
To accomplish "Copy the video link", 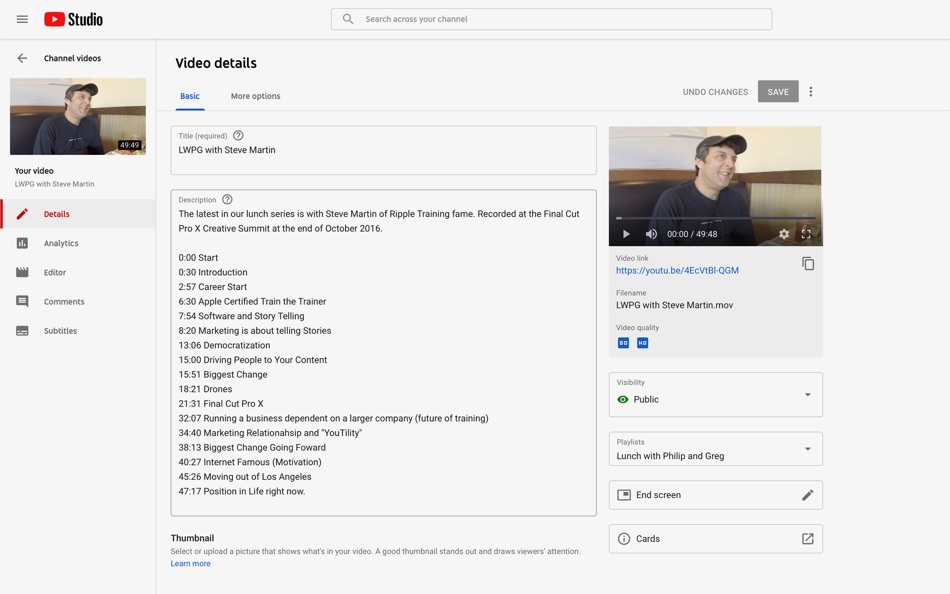I will (x=808, y=264).
